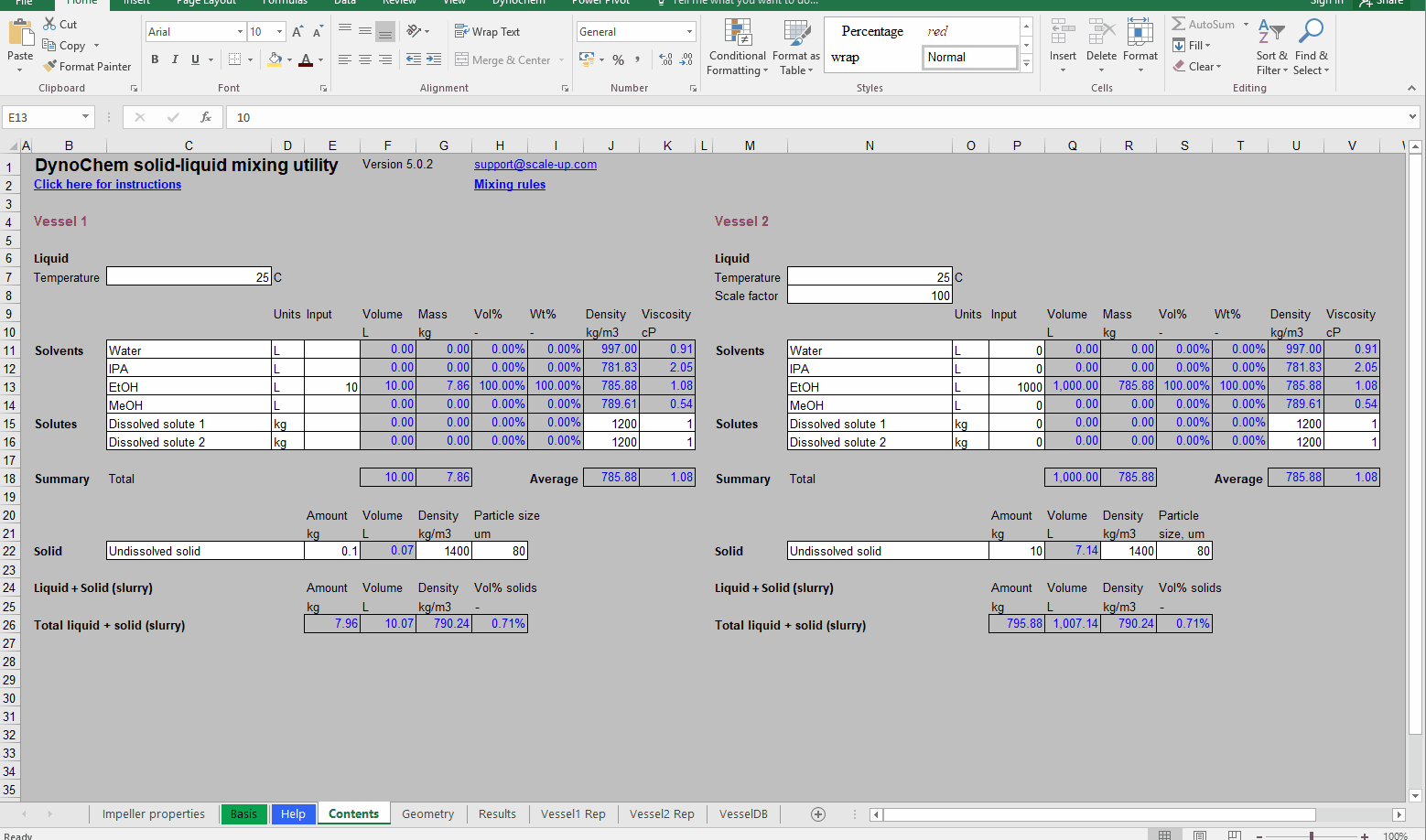Screen dimensions: 1426x840
Task: Align text left
Action: point(345,59)
